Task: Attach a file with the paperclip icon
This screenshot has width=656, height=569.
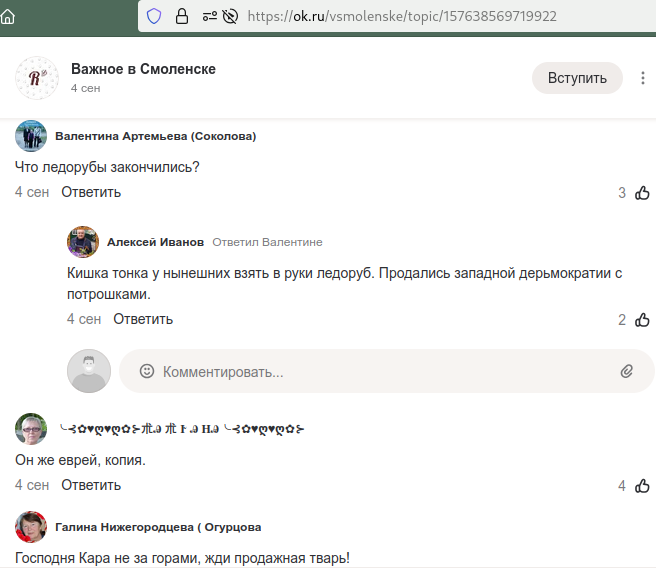Action: click(626, 371)
